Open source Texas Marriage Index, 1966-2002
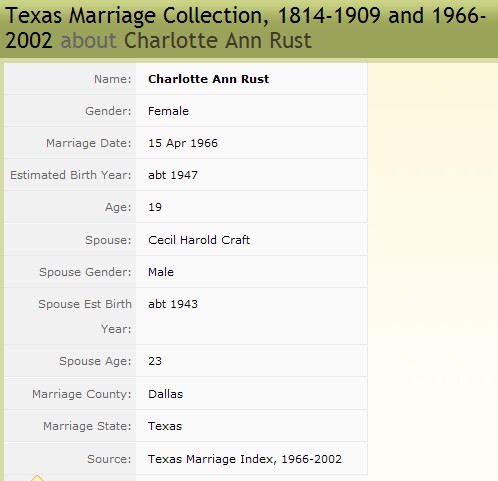498x481 pixels. pos(245,459)
